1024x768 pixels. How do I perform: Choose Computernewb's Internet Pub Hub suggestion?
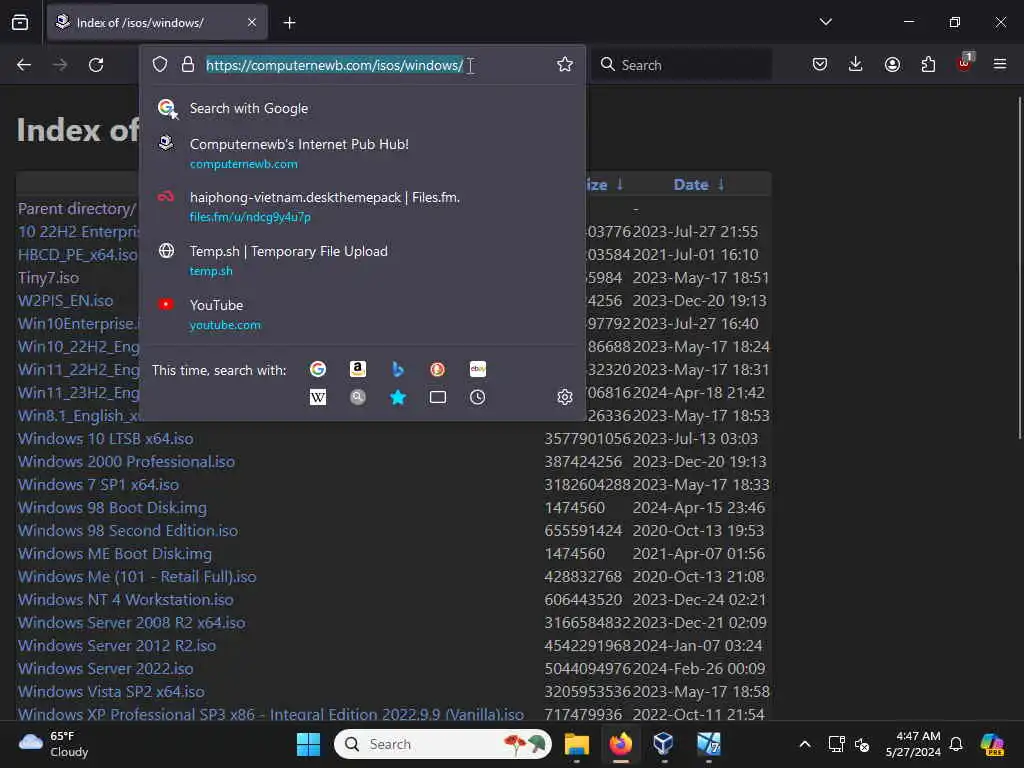pyautogui.click(x=362, y=153)
